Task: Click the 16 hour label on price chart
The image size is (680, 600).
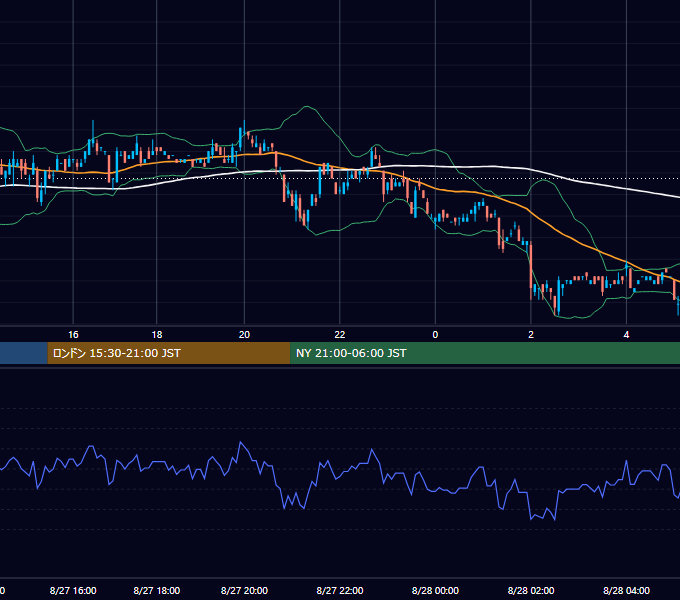Action: pos(73,335)
